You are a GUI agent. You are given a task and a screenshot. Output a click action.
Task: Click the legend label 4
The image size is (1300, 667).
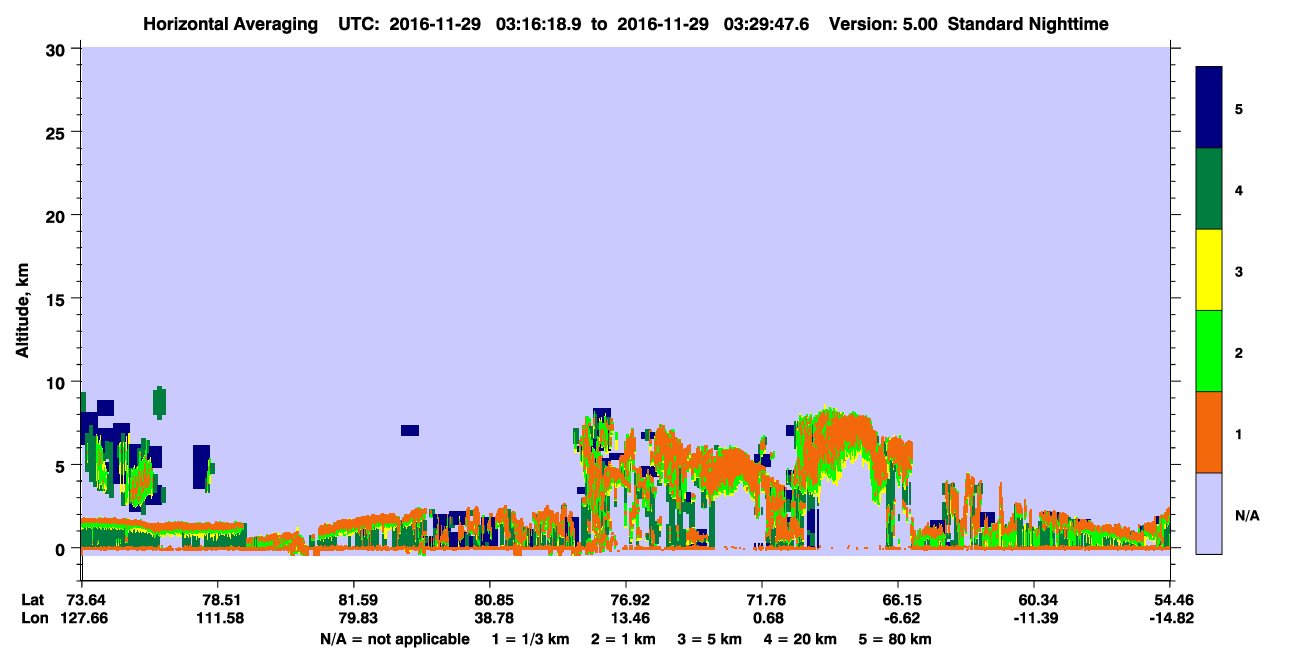(x=1239, y=189)
